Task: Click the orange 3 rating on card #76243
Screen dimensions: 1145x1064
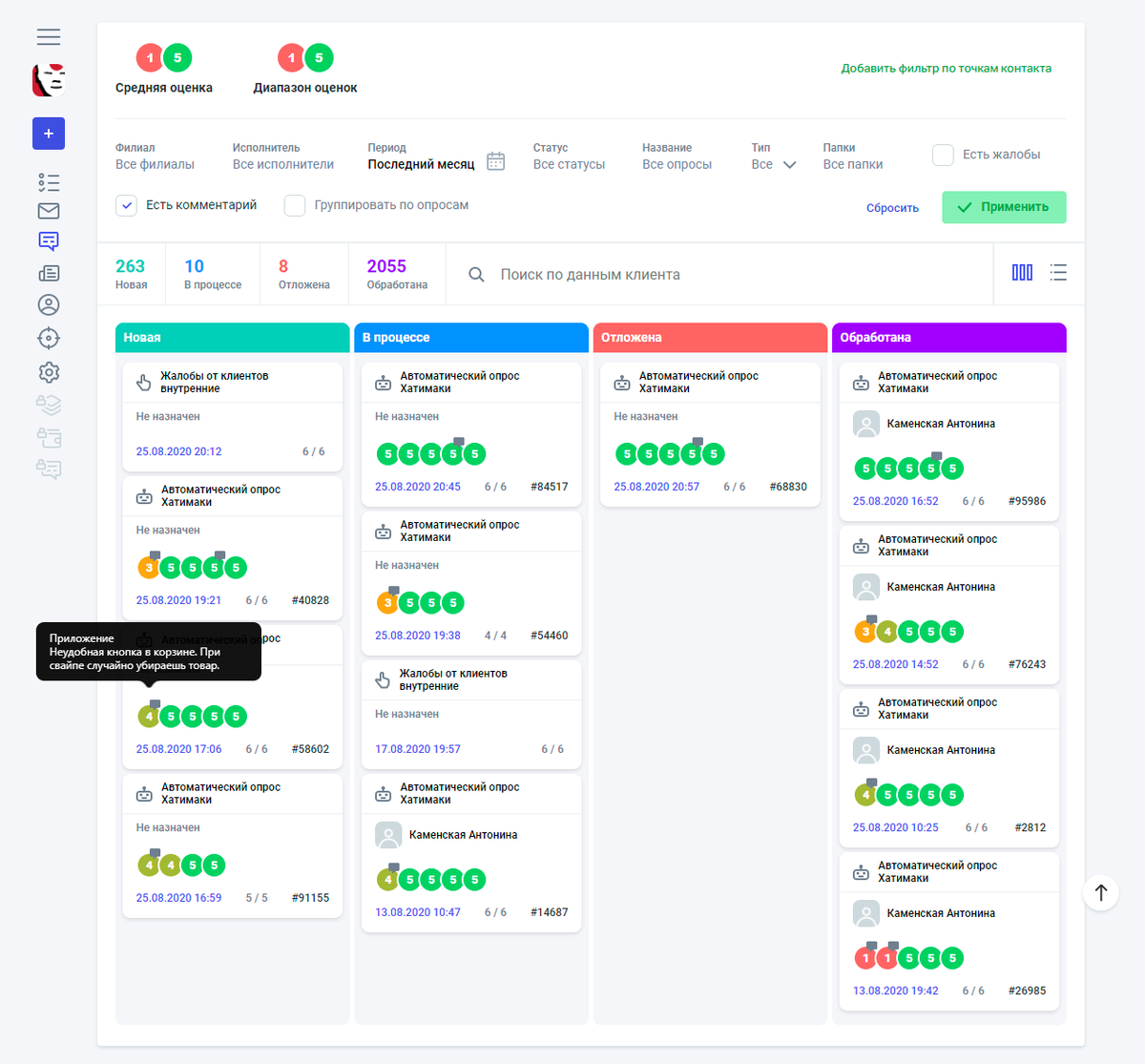Action: (x=865, y=632)
